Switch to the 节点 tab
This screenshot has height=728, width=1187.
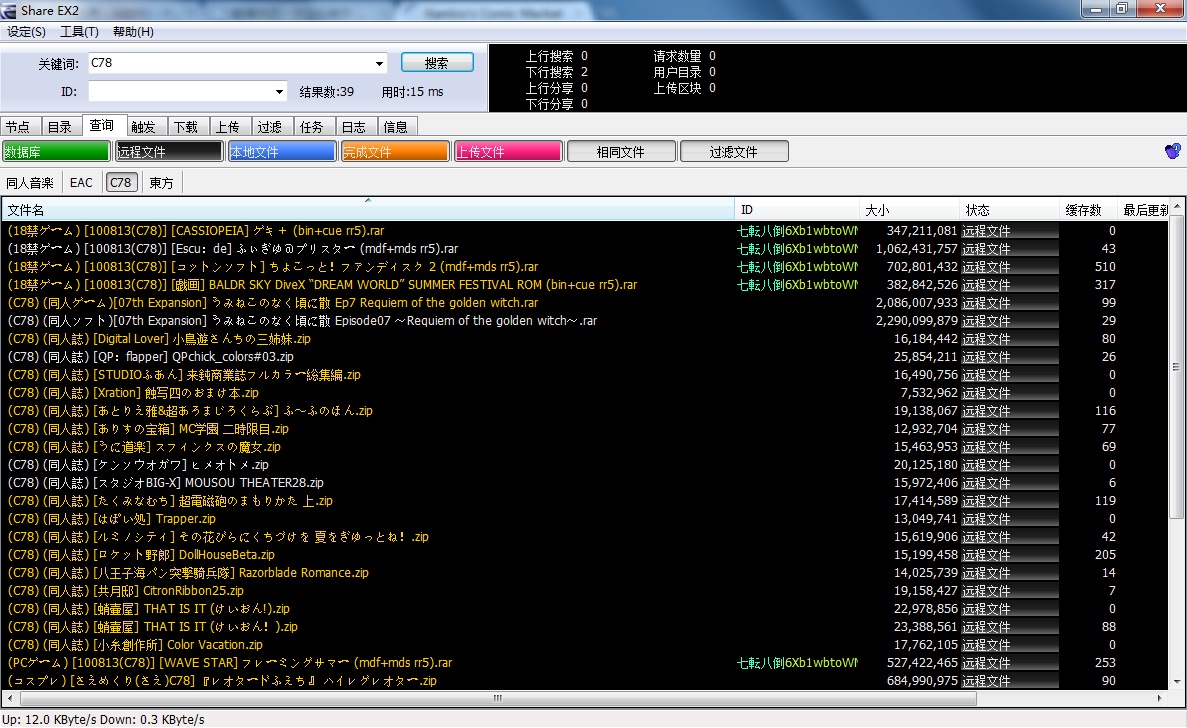coord(18,126)
